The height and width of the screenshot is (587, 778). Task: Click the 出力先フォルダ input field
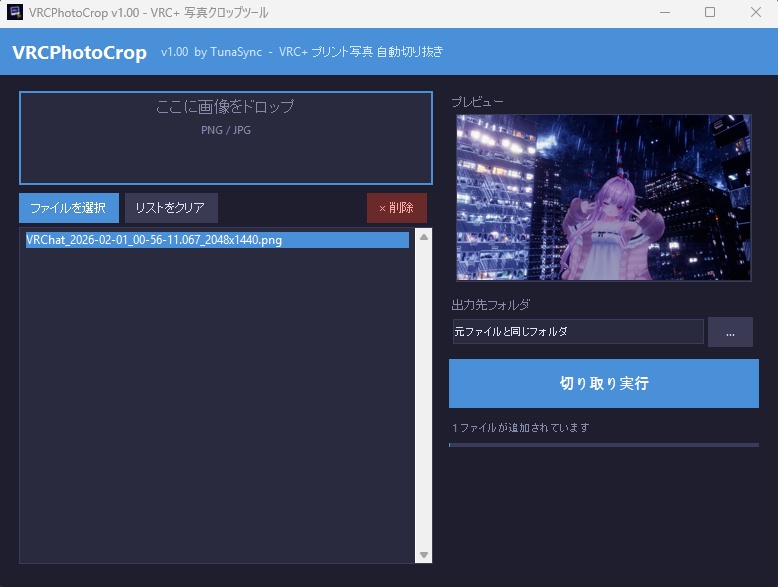coord(578,331)
